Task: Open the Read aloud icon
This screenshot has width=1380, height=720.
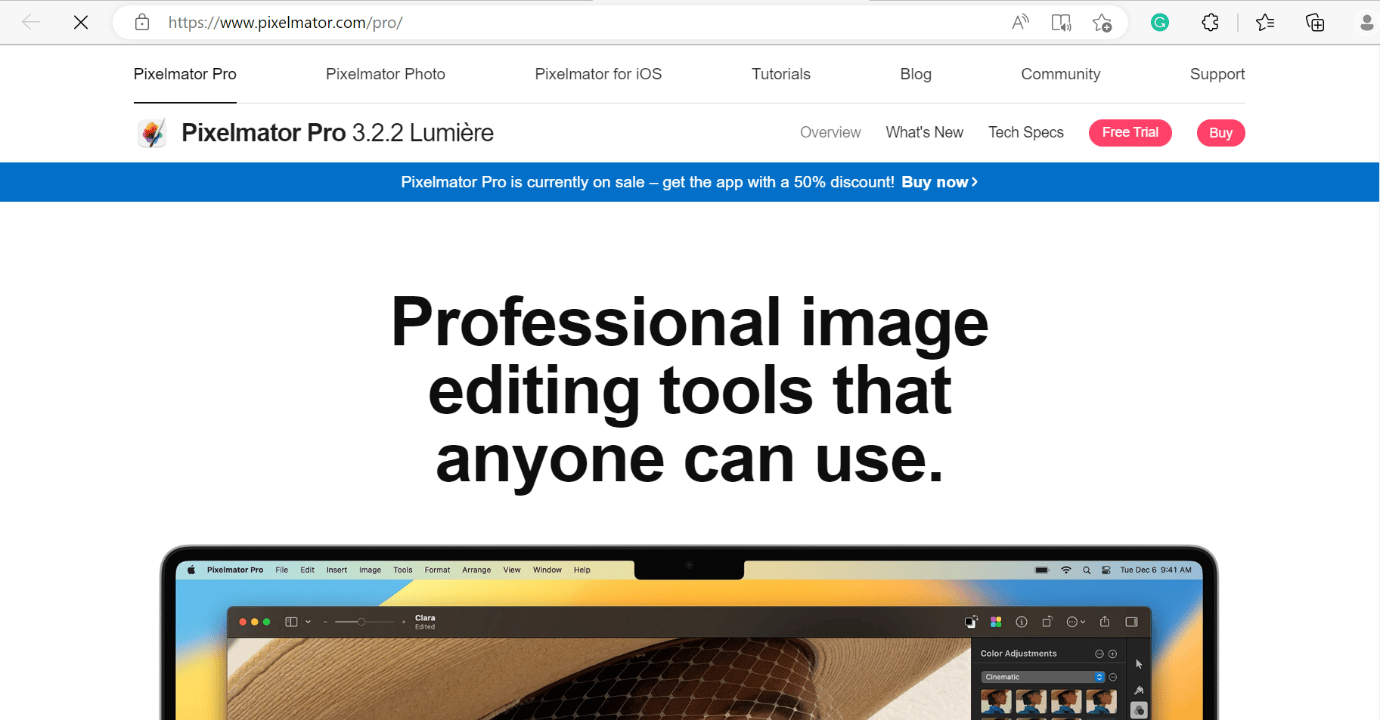Action: (1020, 22)
